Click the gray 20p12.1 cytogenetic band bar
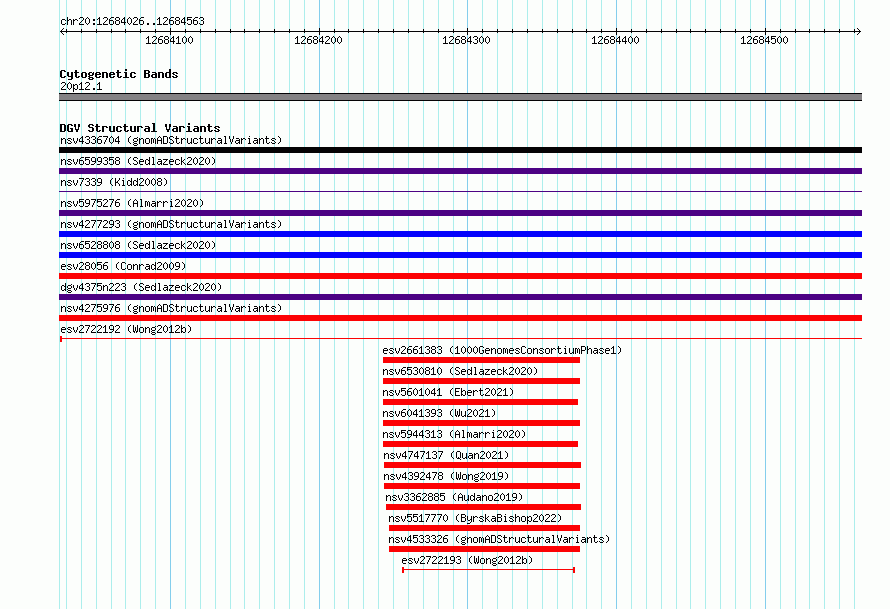The height and width of the screenshot is (609, 890). point(460,97)
